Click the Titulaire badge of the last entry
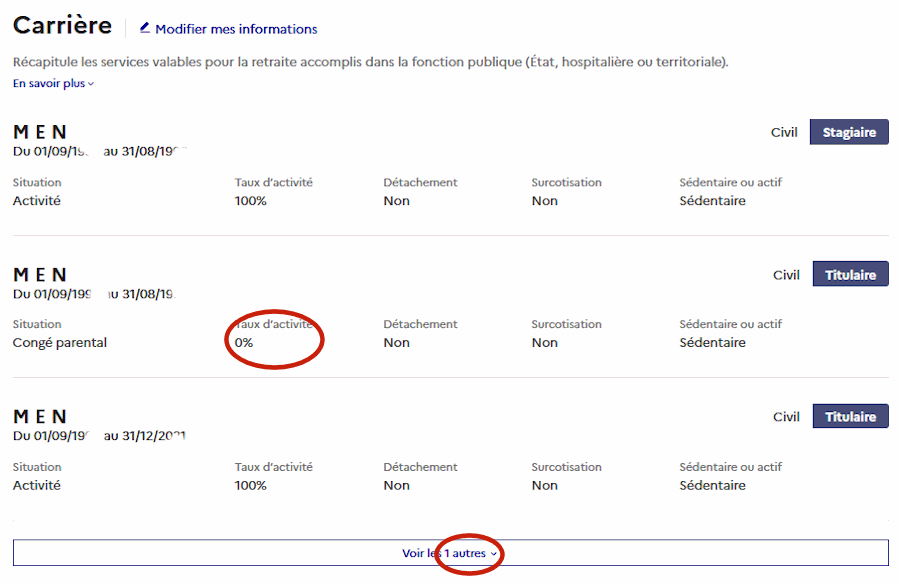Viewport: 900px width, 585px height. point(850,417)
